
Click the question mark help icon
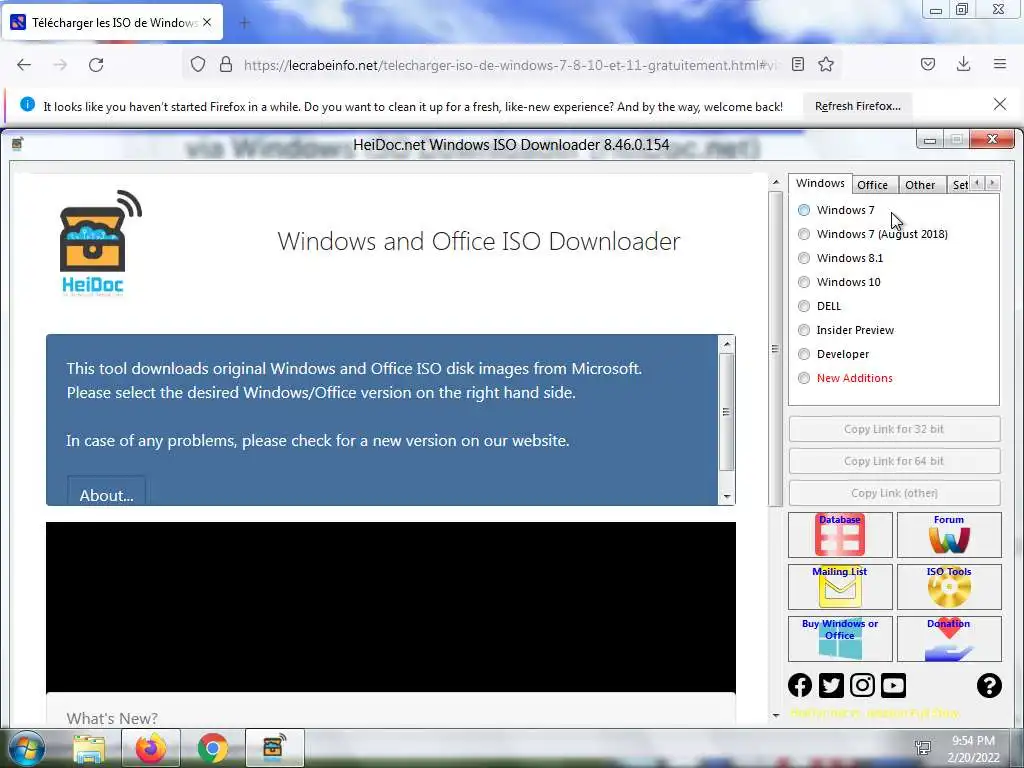coord(989,685)
